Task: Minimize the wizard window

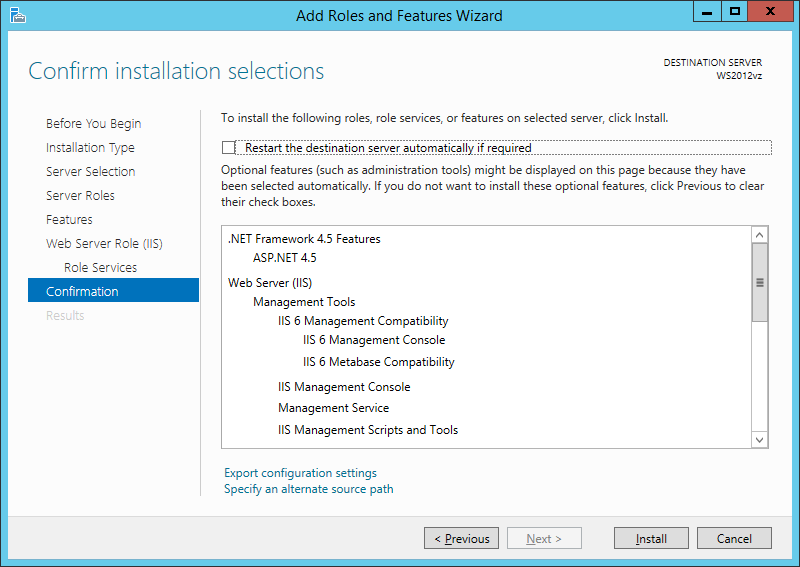Action: (x=707, y=12)
